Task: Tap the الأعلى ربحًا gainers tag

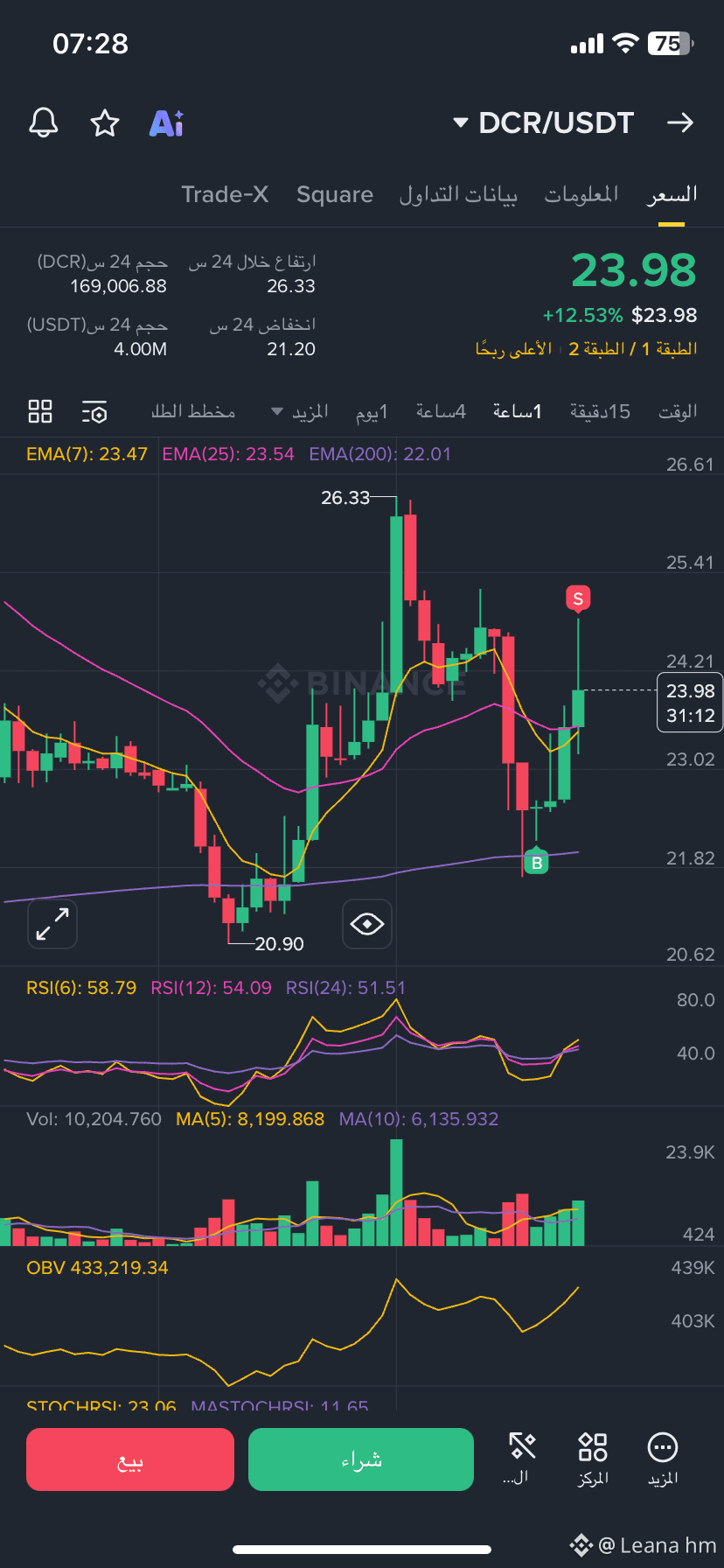Action: tap(513, 349)
